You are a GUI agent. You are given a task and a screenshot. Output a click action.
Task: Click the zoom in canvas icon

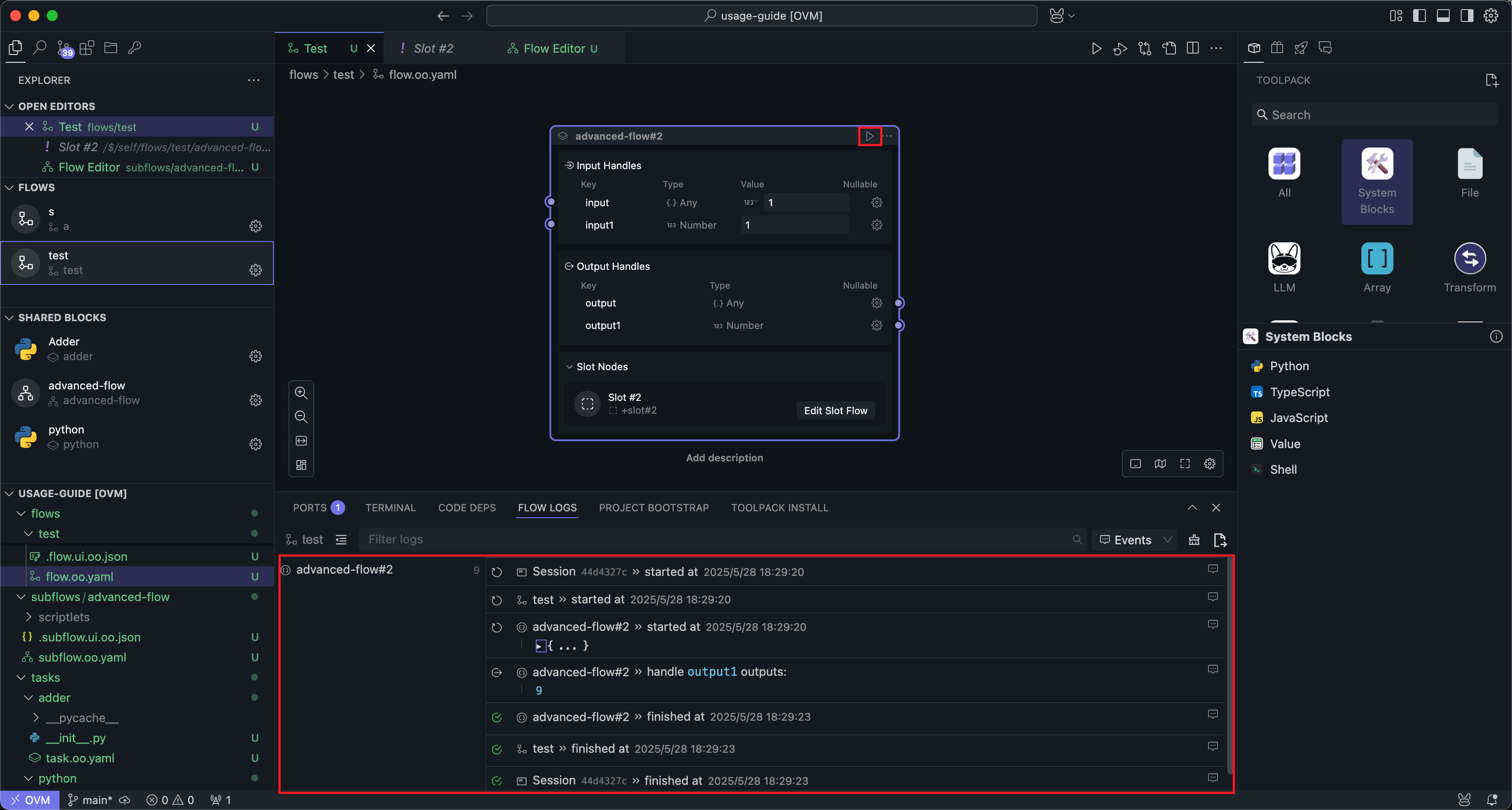pos(301,392)
